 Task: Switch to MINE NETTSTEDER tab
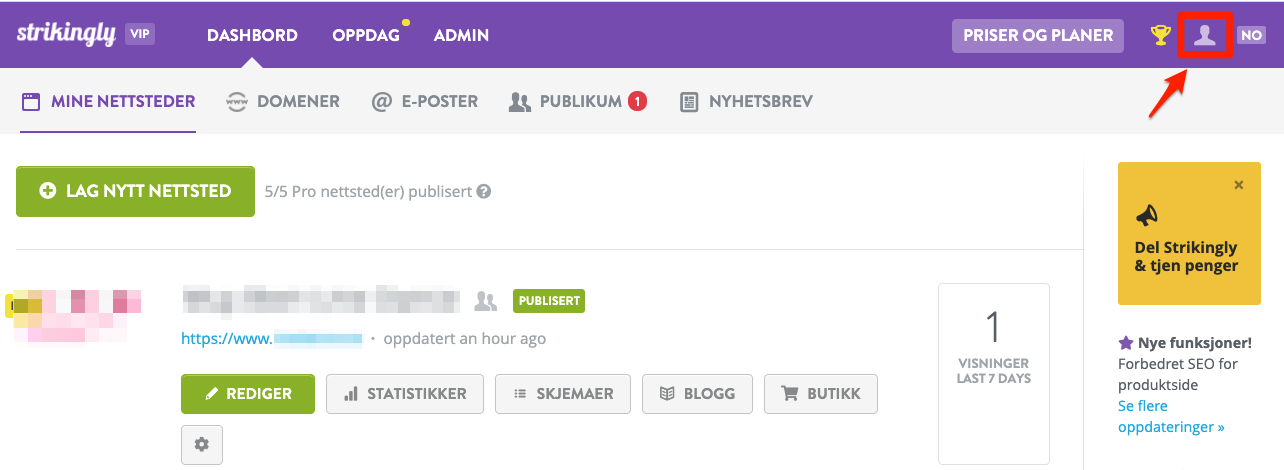pos(108,101)
